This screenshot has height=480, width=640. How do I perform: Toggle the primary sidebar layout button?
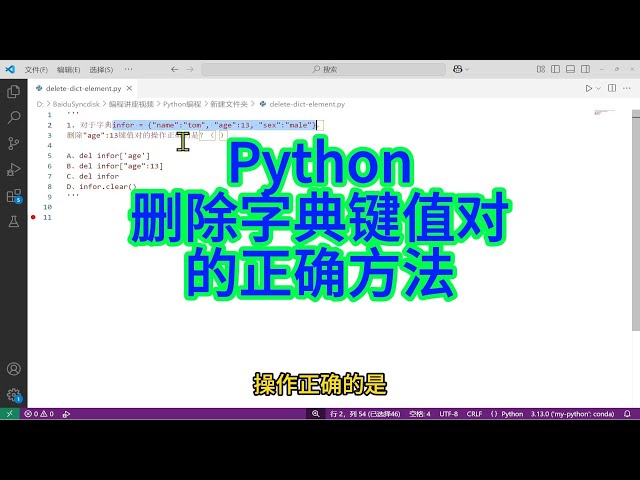pos(556,69)
